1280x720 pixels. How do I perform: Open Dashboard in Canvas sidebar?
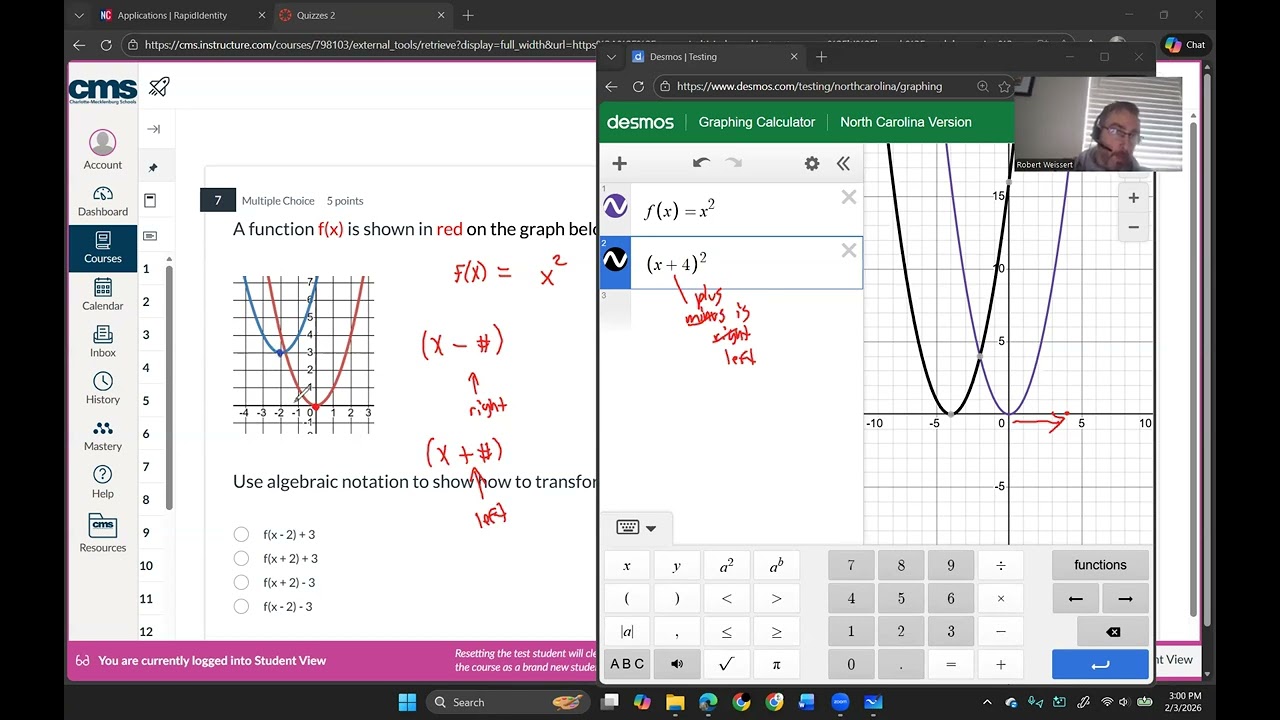(103, 201)
